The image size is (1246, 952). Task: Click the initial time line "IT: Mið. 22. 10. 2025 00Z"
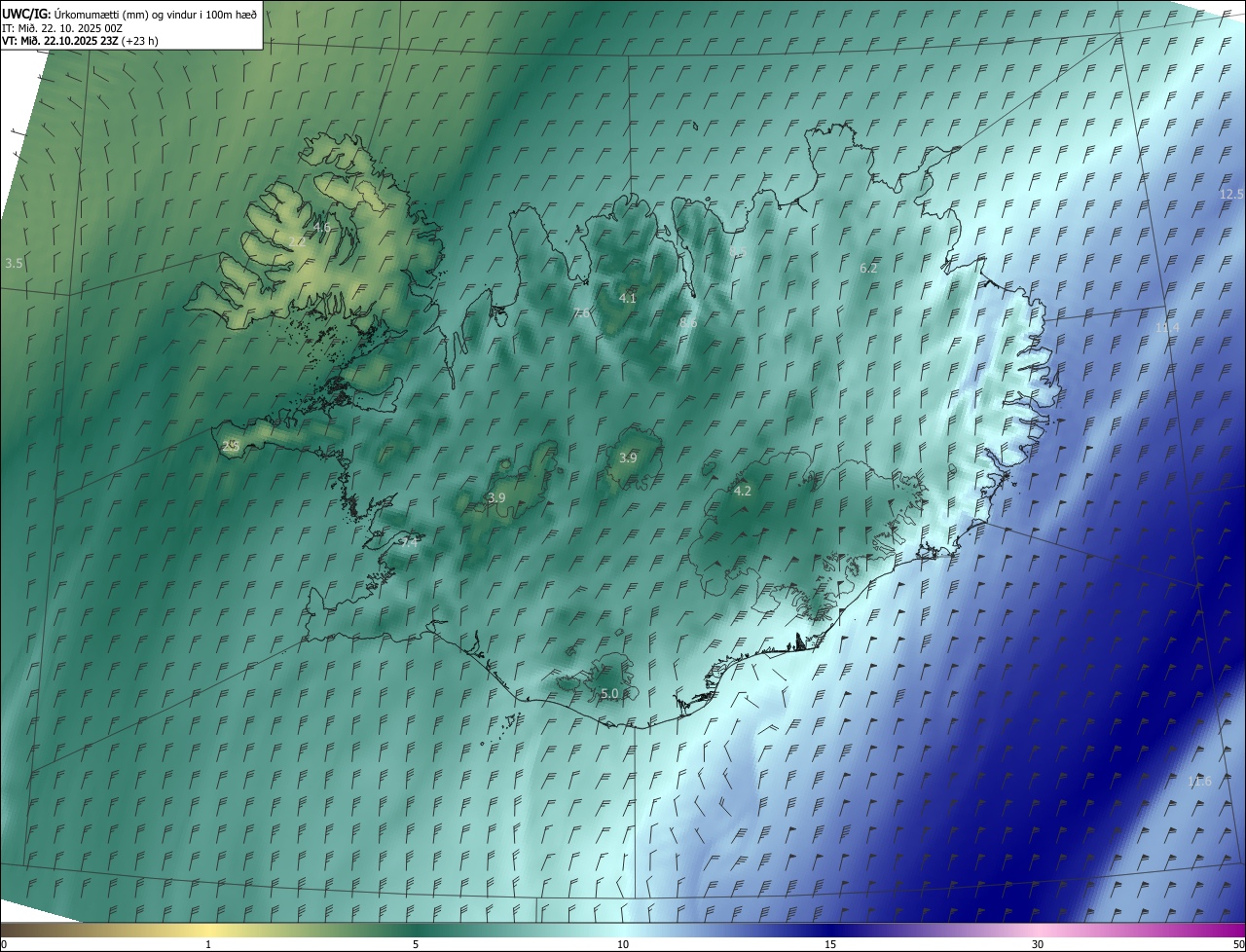62,28
